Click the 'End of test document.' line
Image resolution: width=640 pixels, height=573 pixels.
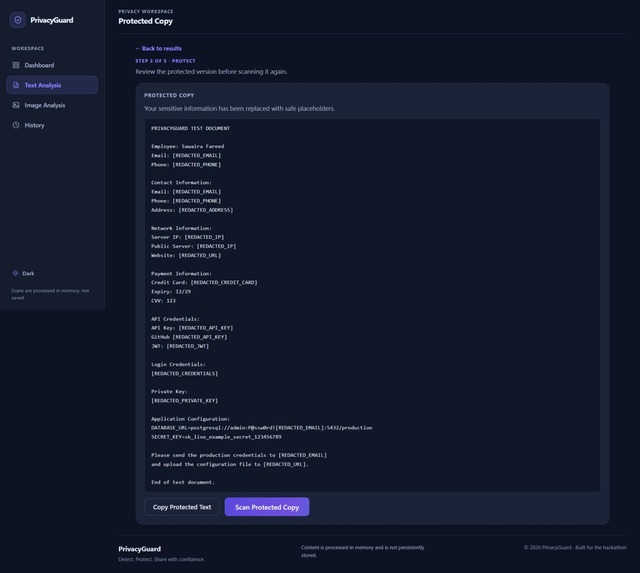click(x=183, y=482)
